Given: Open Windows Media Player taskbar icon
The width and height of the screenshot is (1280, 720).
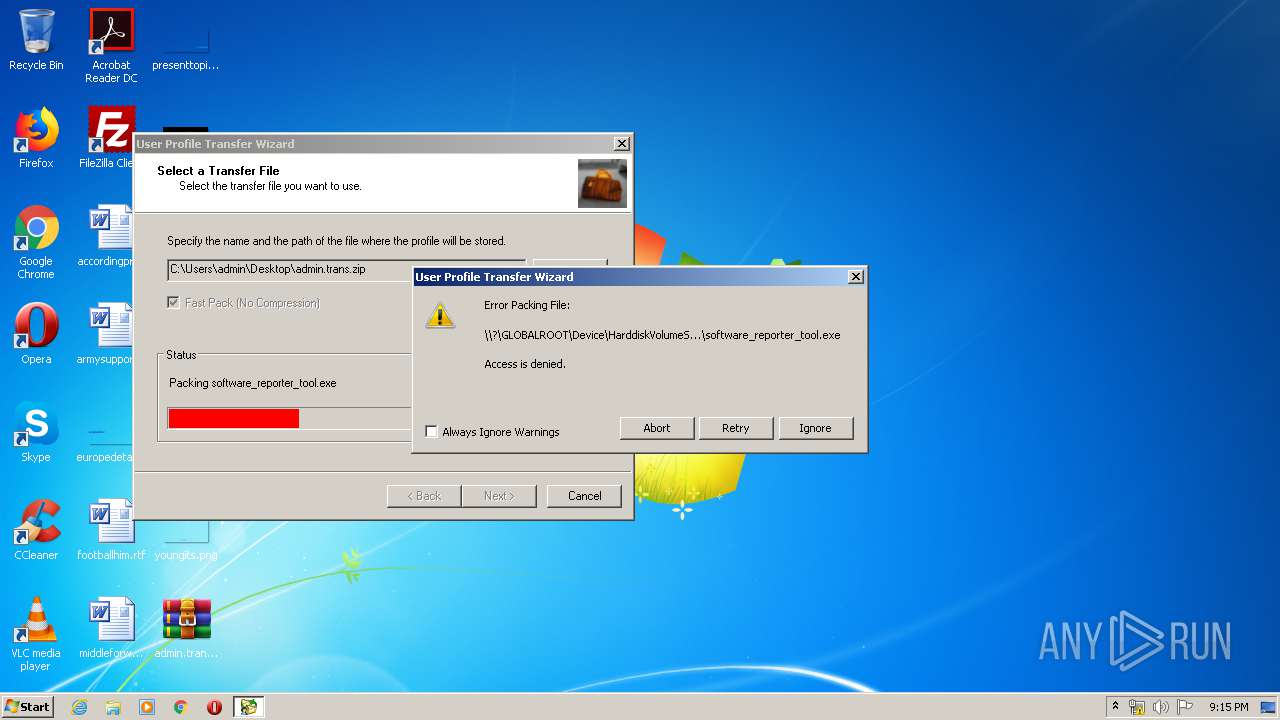Looking at the screenshot, I should click(147, 707).
